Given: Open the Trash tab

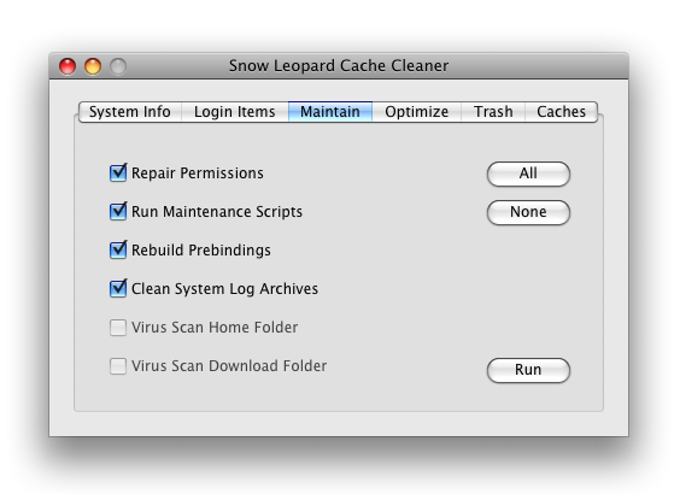Looking at the screenshot, I should pos(493,112).
